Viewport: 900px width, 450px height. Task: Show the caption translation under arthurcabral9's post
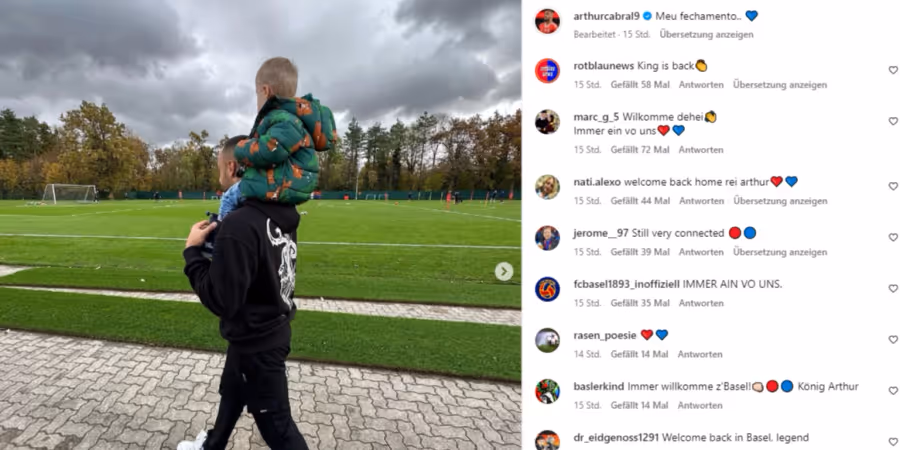click(x=706, y=34)
